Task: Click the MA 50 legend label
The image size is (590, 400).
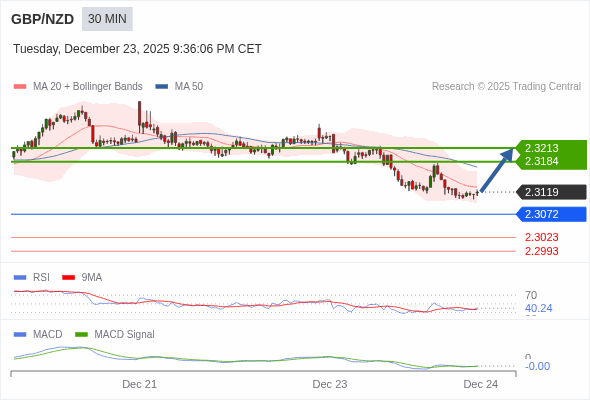Action: tap(189, 87)
